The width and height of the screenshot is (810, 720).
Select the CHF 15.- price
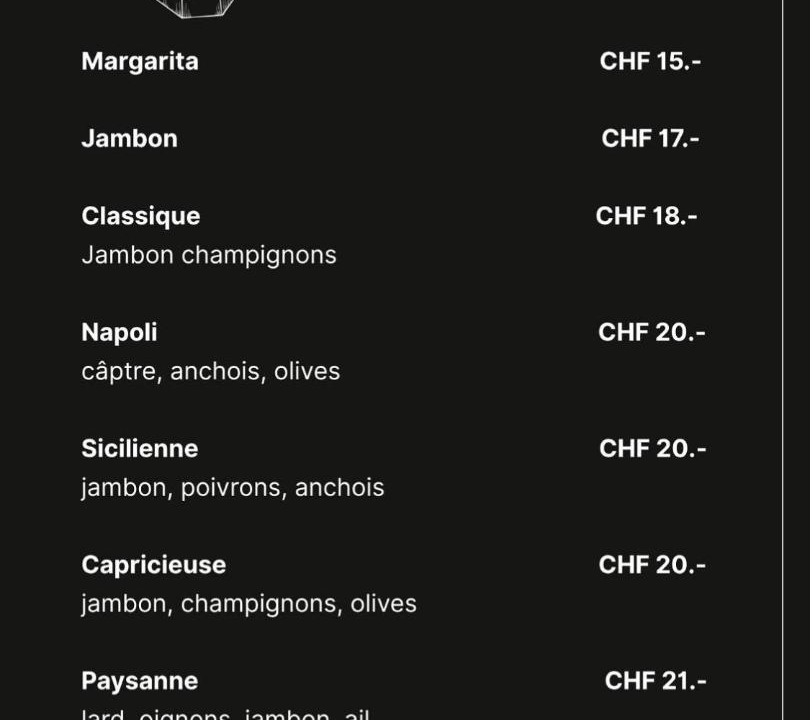click(650, 61)
